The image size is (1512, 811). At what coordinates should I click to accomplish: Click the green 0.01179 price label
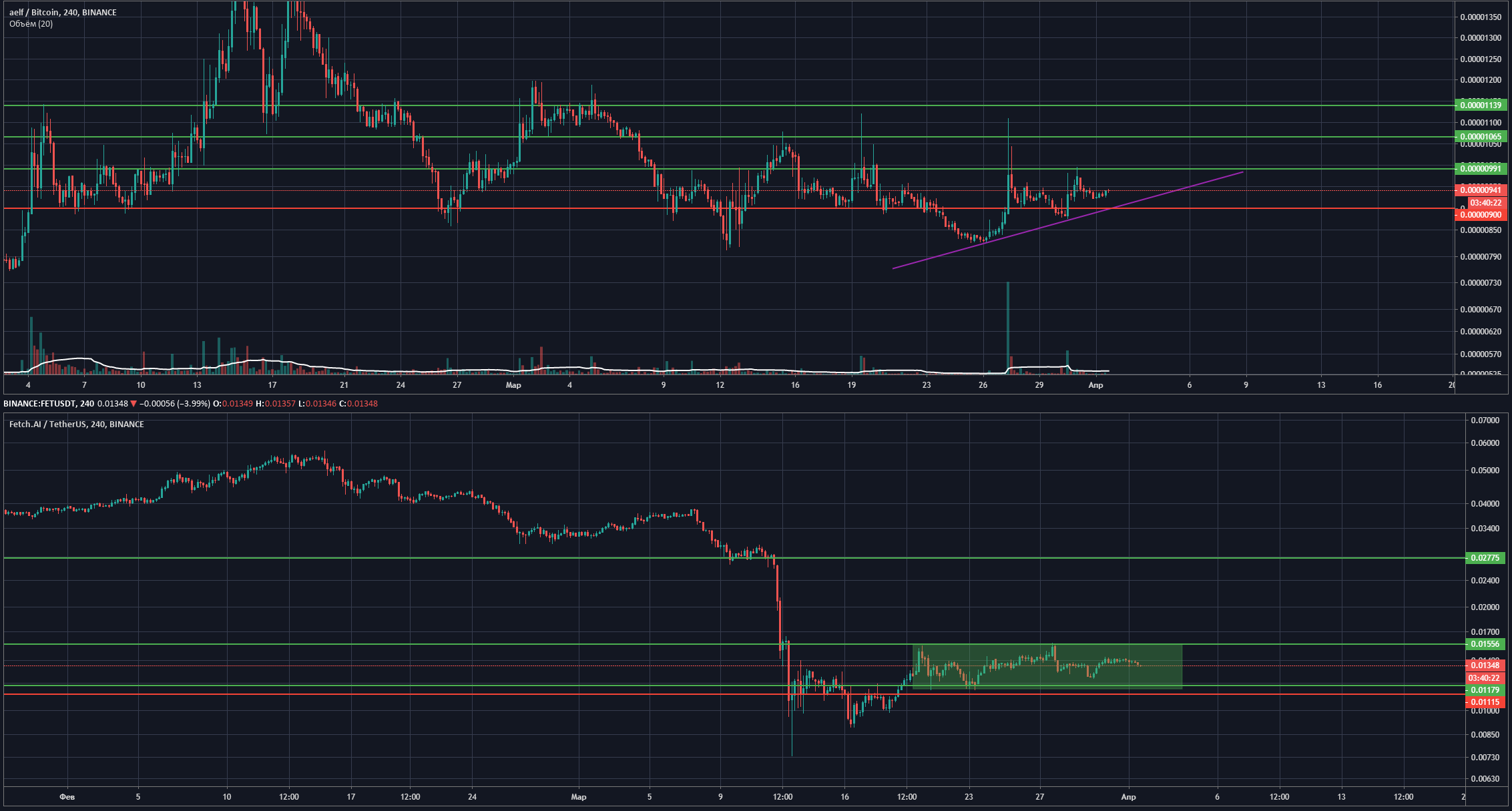pos(1485,690)
